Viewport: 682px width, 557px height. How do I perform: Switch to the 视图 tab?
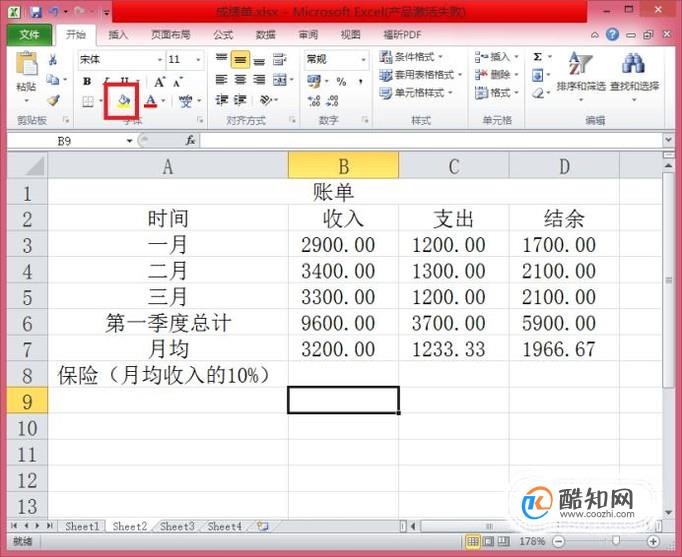pos(351,34)
